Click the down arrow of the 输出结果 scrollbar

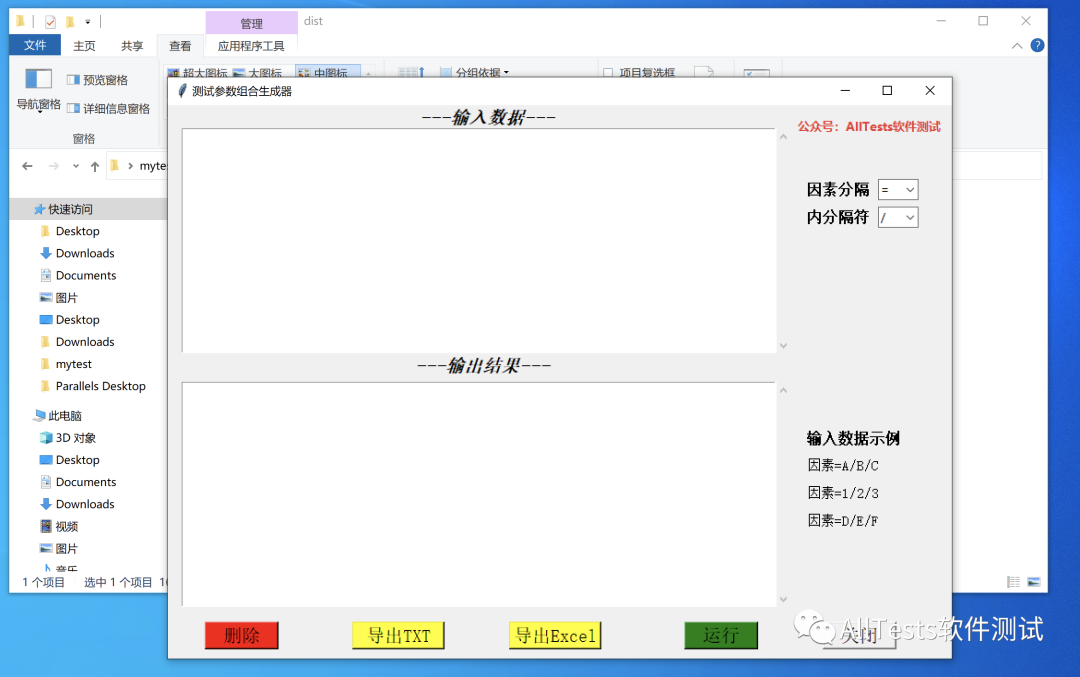click(x=783, y=599)
